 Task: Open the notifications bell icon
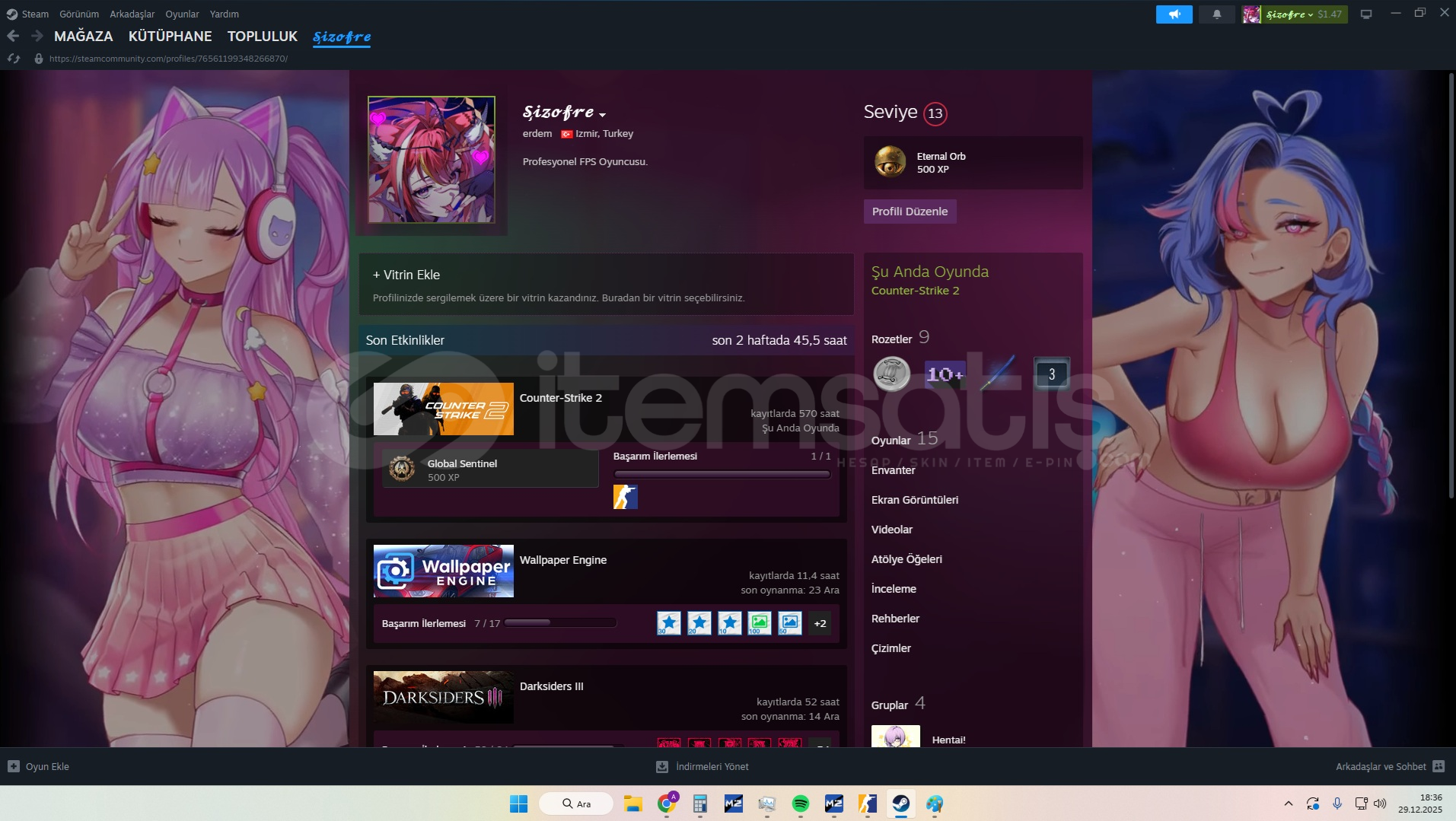coord(1216,14)
